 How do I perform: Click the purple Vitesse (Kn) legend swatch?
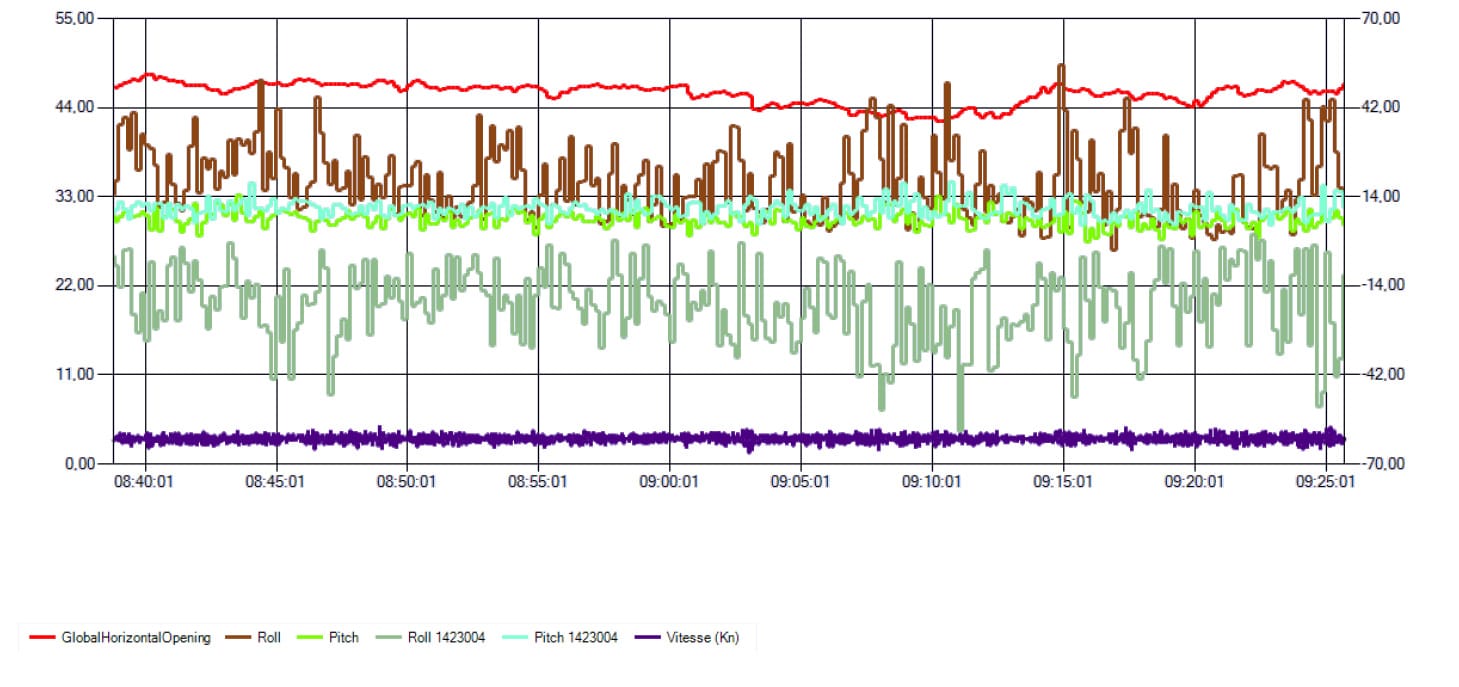click(x=647, y=637)
